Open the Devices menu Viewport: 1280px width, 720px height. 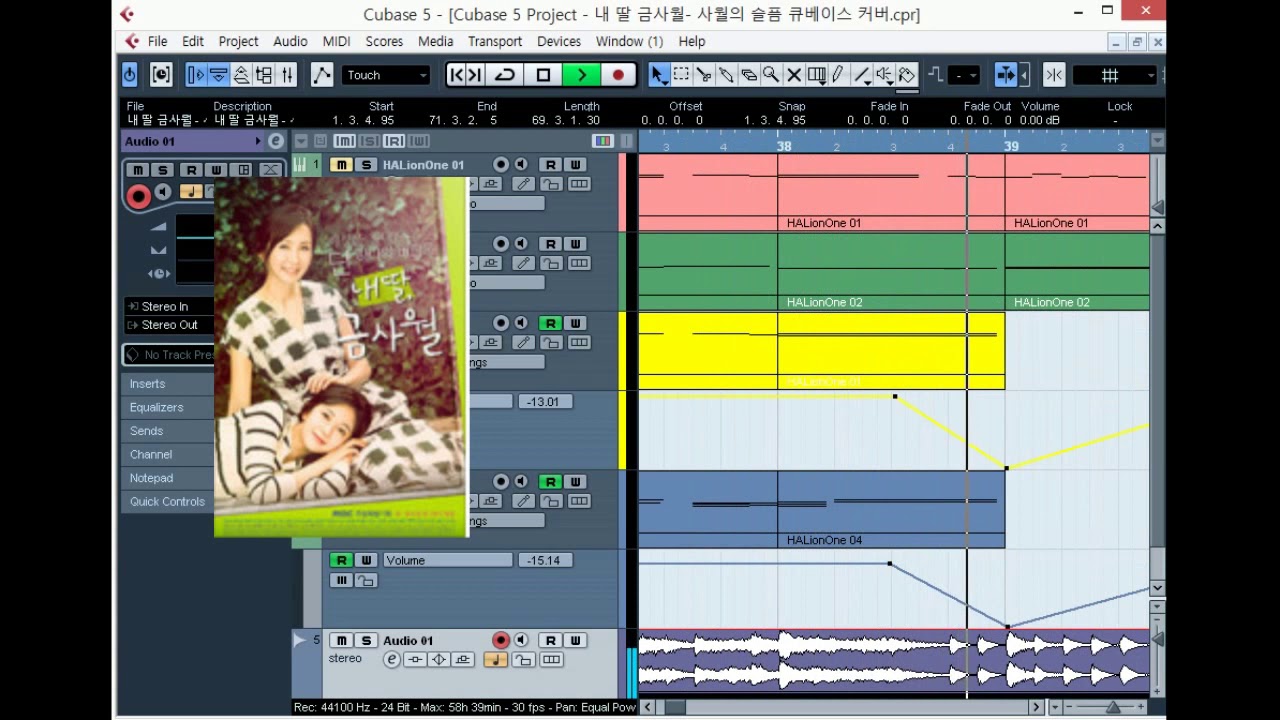[x=559, y=41]
